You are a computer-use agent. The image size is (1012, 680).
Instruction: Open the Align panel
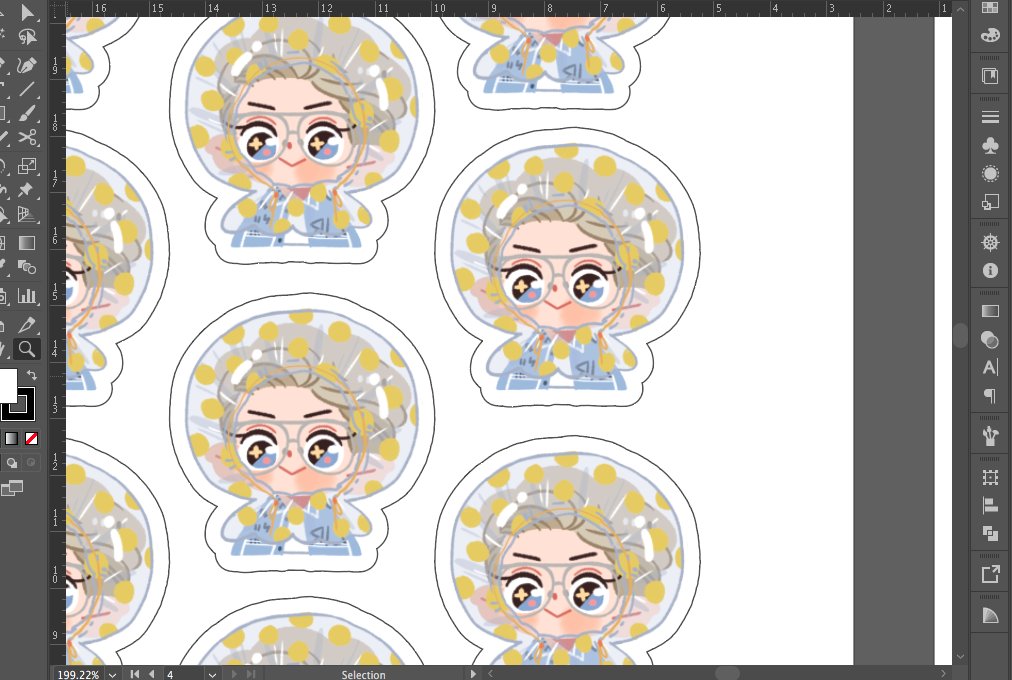click(x=990, y=506)
